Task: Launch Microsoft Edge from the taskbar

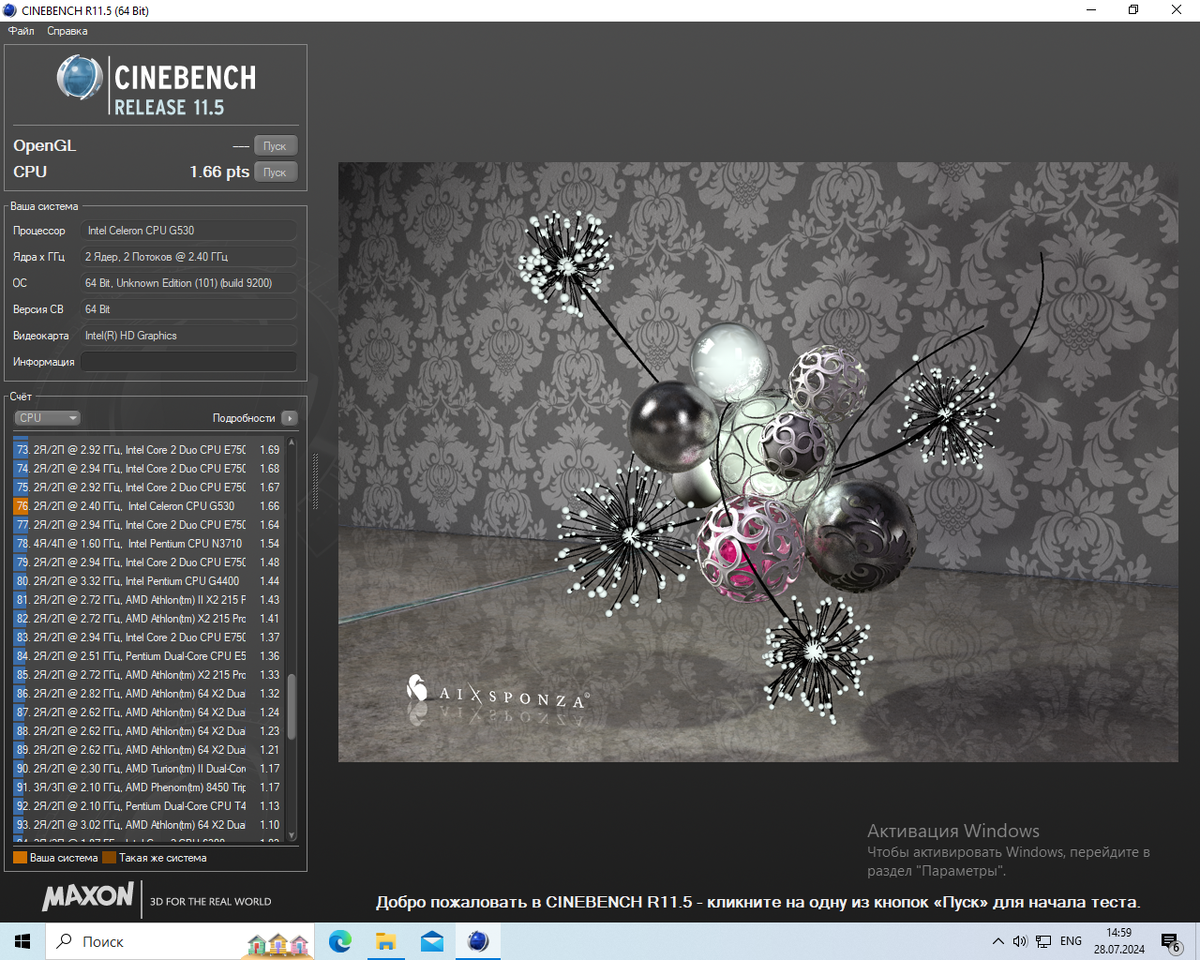Action: pyautogui.click(x=340, y=941)
